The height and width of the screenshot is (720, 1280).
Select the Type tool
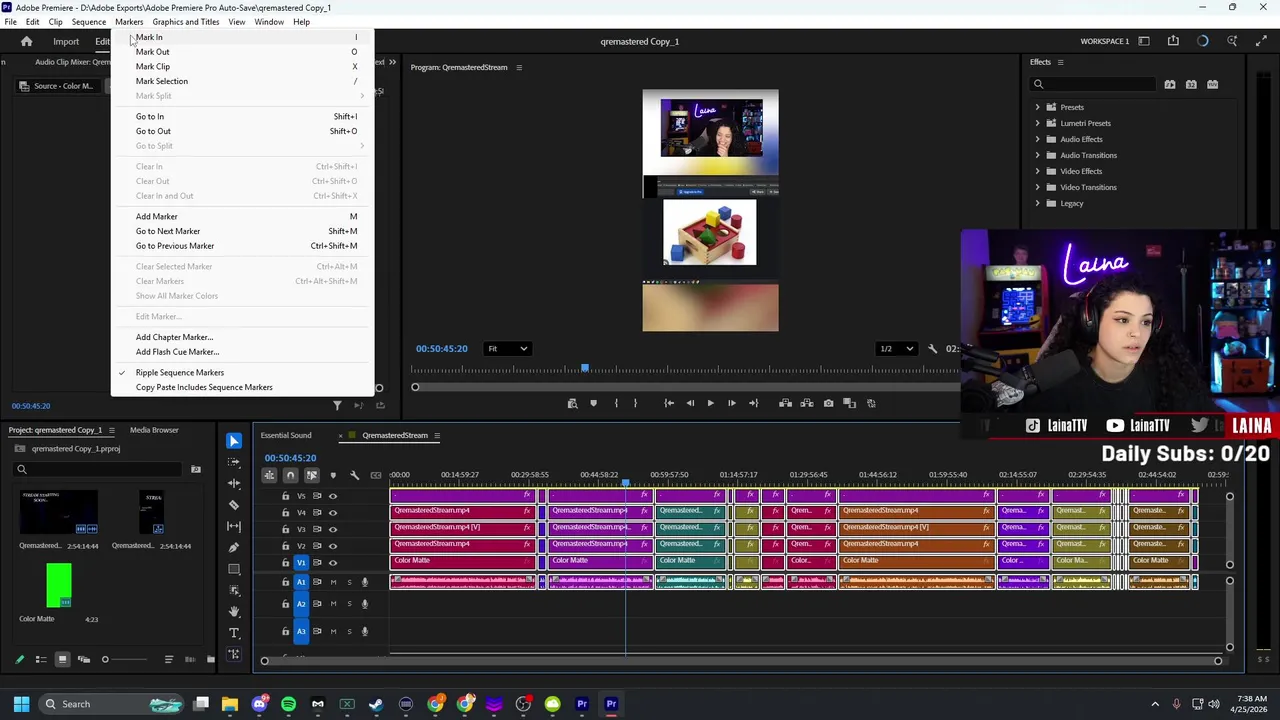234,633
